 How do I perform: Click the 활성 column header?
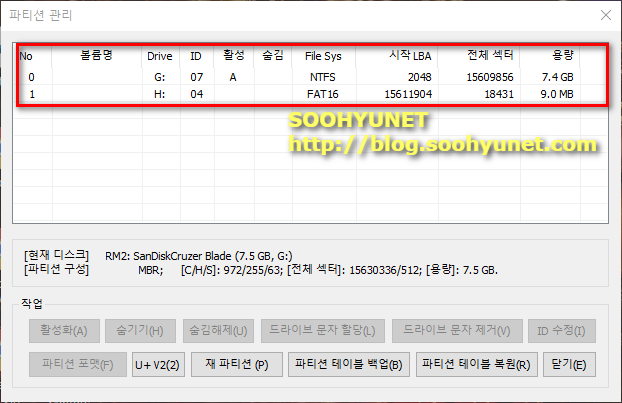pos(234,56)
